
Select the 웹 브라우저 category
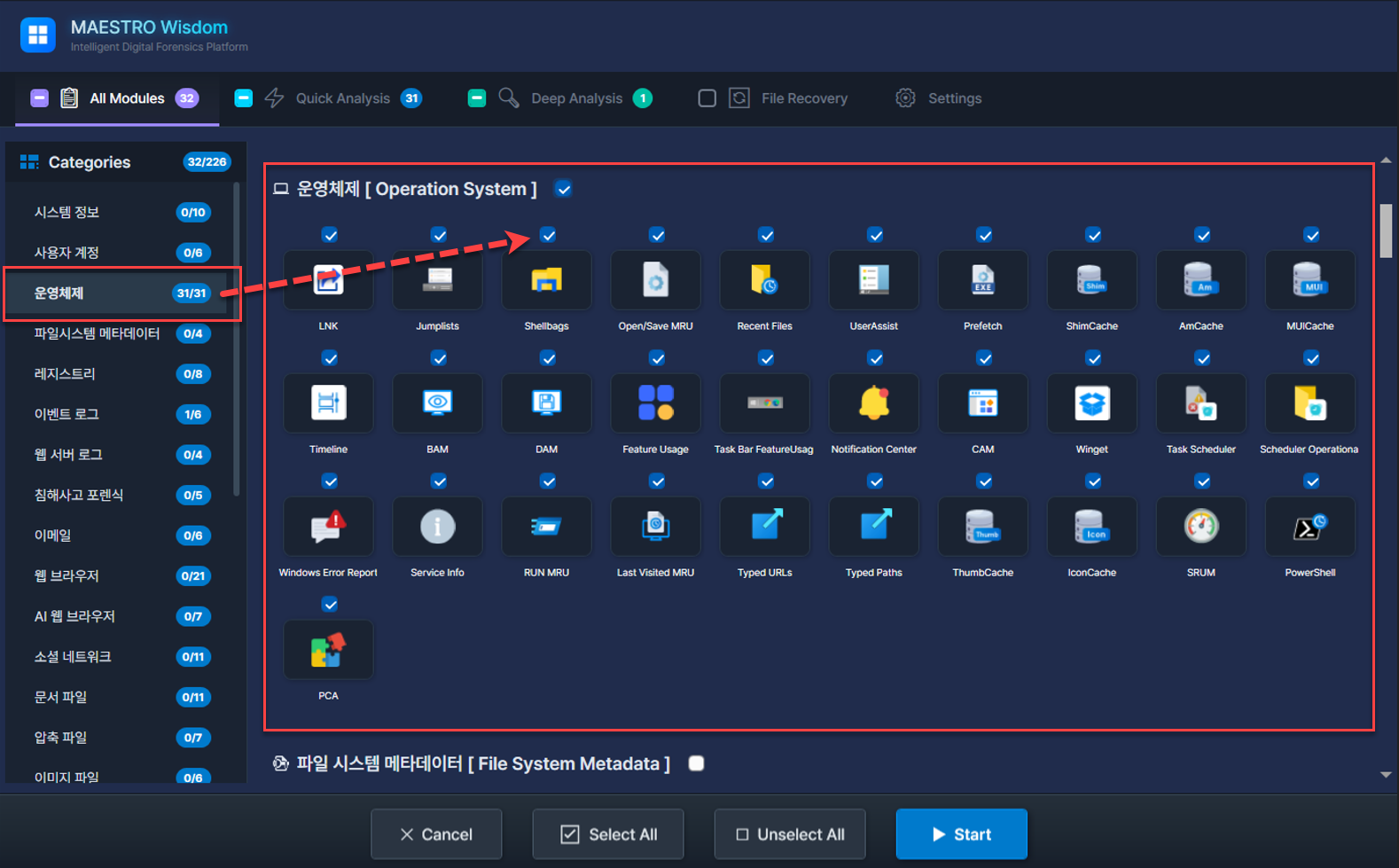point(67,575)
